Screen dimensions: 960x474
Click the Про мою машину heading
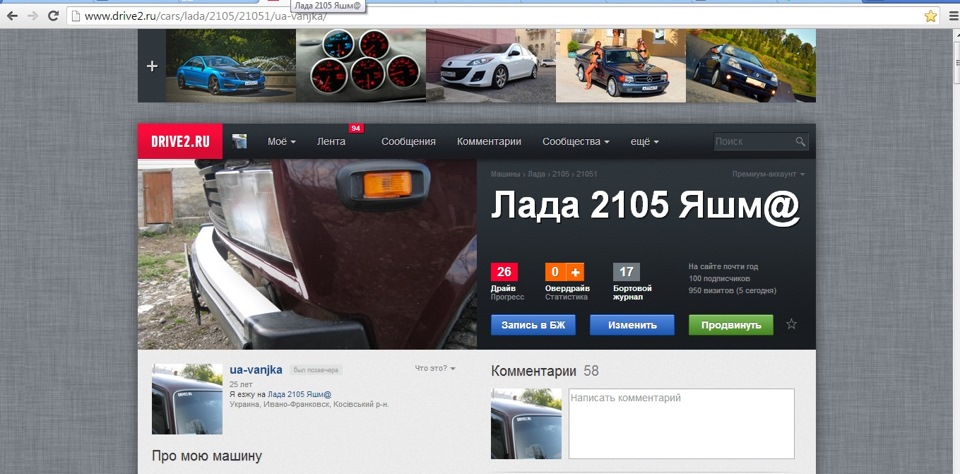click(207, 456)
